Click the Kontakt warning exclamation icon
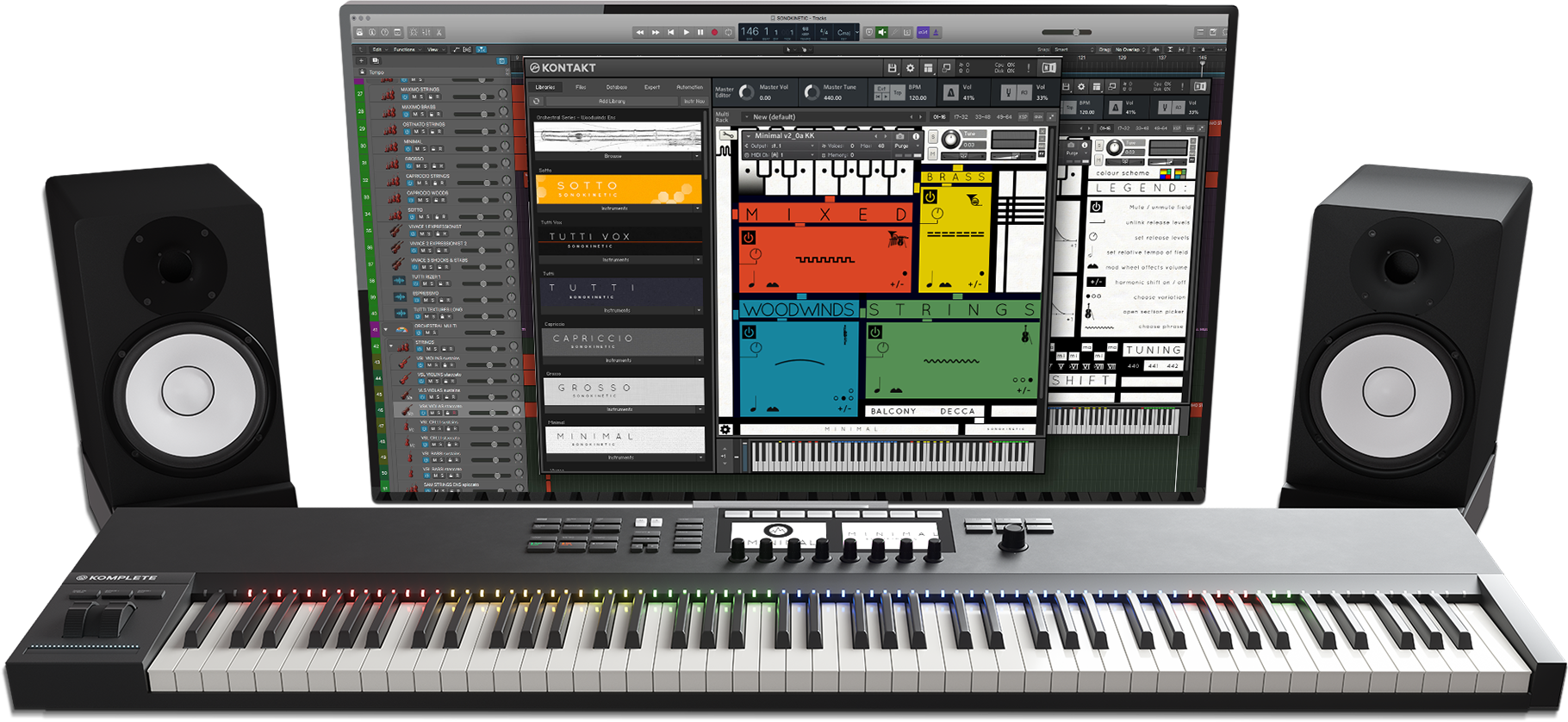This screenshot has height=722, width=1568. (x=1029, y=68)
